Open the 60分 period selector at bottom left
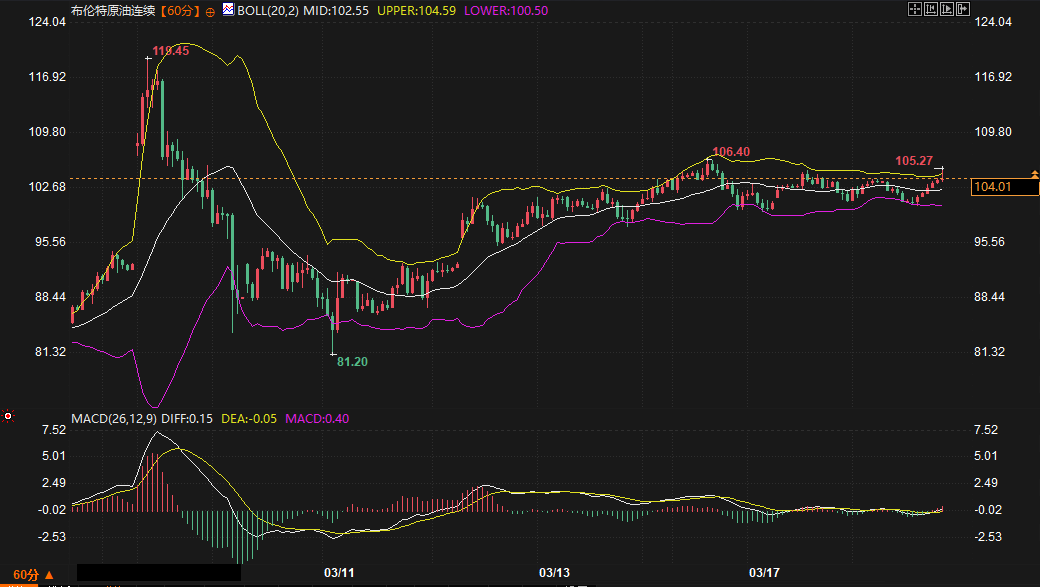Screen dimensions: 1040x587 33,574
